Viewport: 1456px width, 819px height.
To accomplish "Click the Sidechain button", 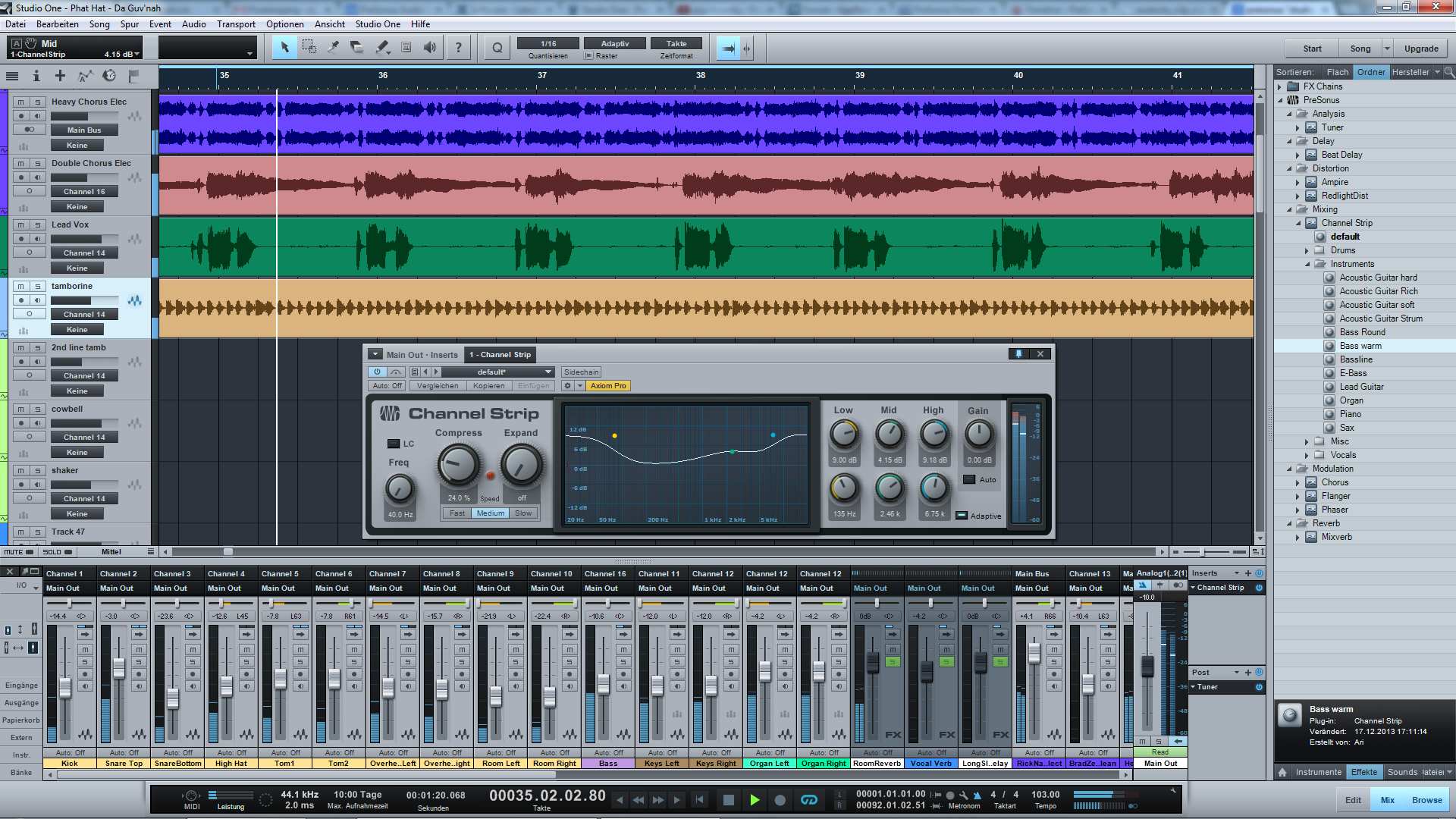I will pos(582,372).
